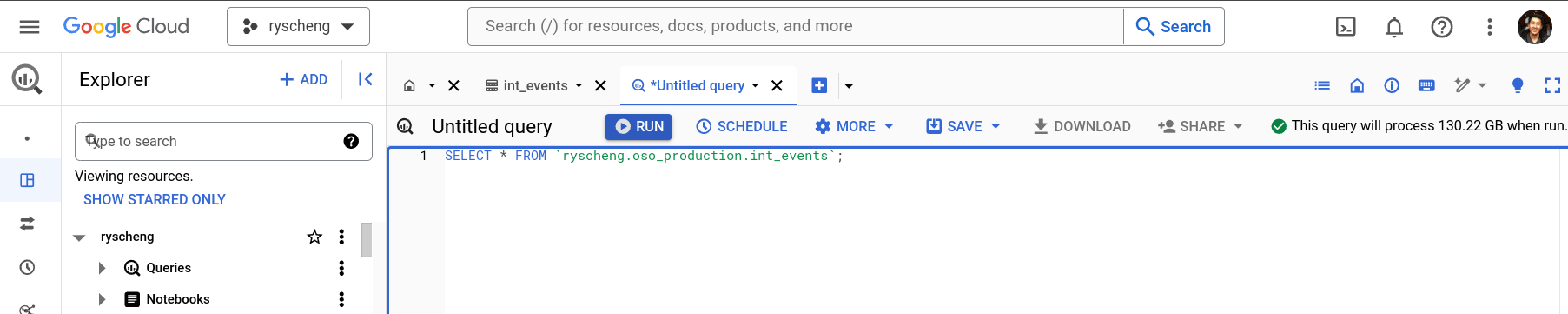The image size is (1568, 314).
Task: Open data transfers sidebar icon
Action: [x=27, y=224]
